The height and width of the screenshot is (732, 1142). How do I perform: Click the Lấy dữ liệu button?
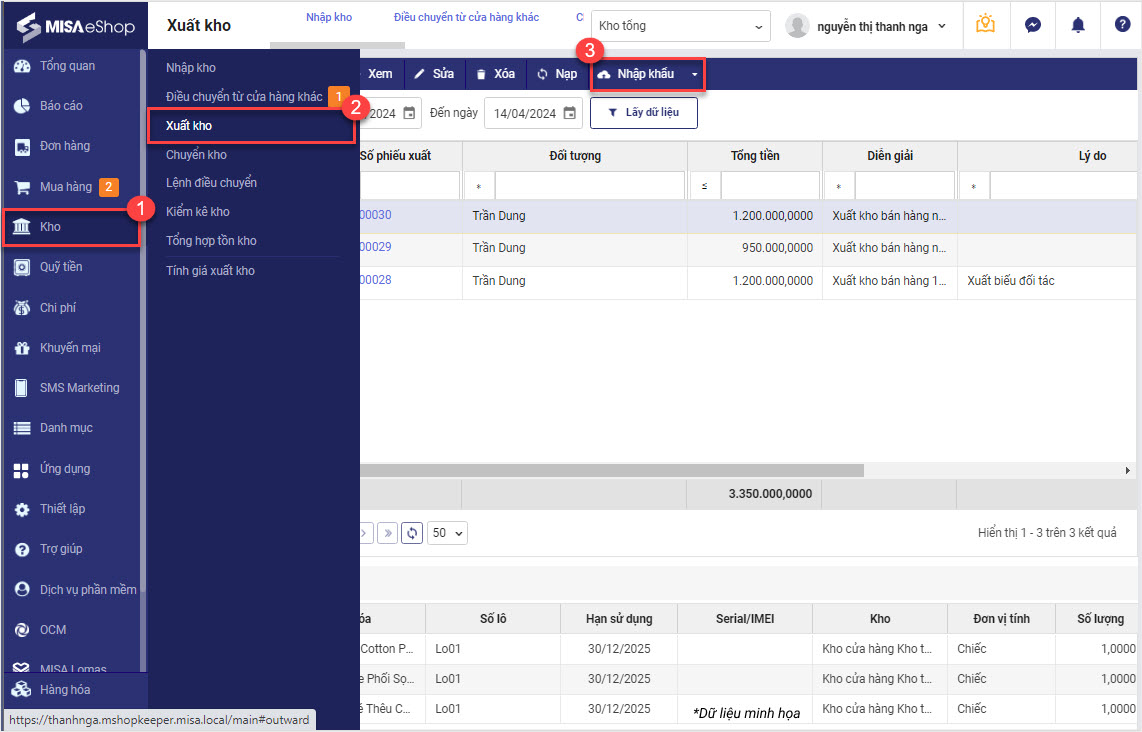[643, 113]
